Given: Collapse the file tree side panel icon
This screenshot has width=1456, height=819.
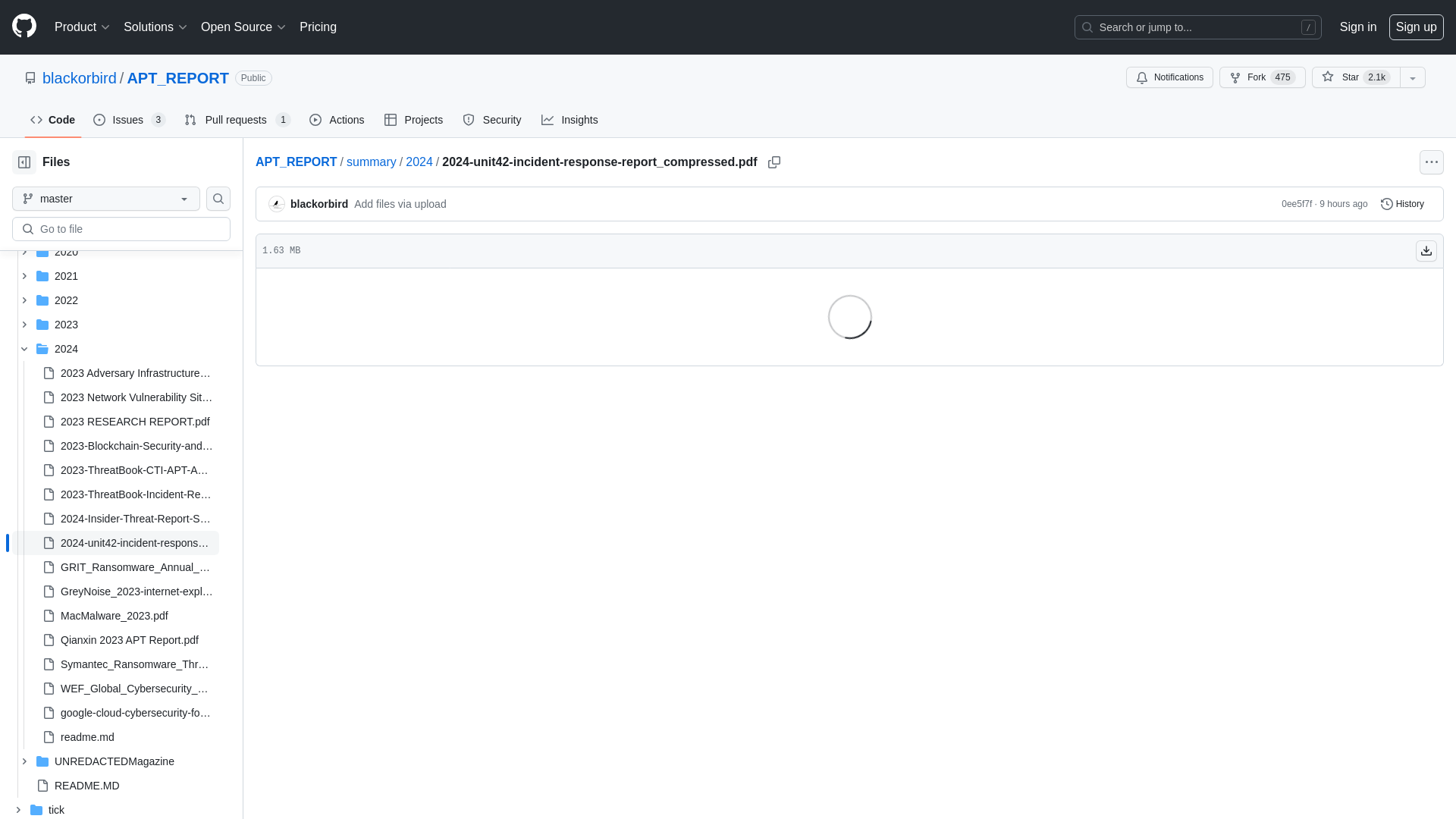Looking at the screenshot, I should click(x=24, y=162).
